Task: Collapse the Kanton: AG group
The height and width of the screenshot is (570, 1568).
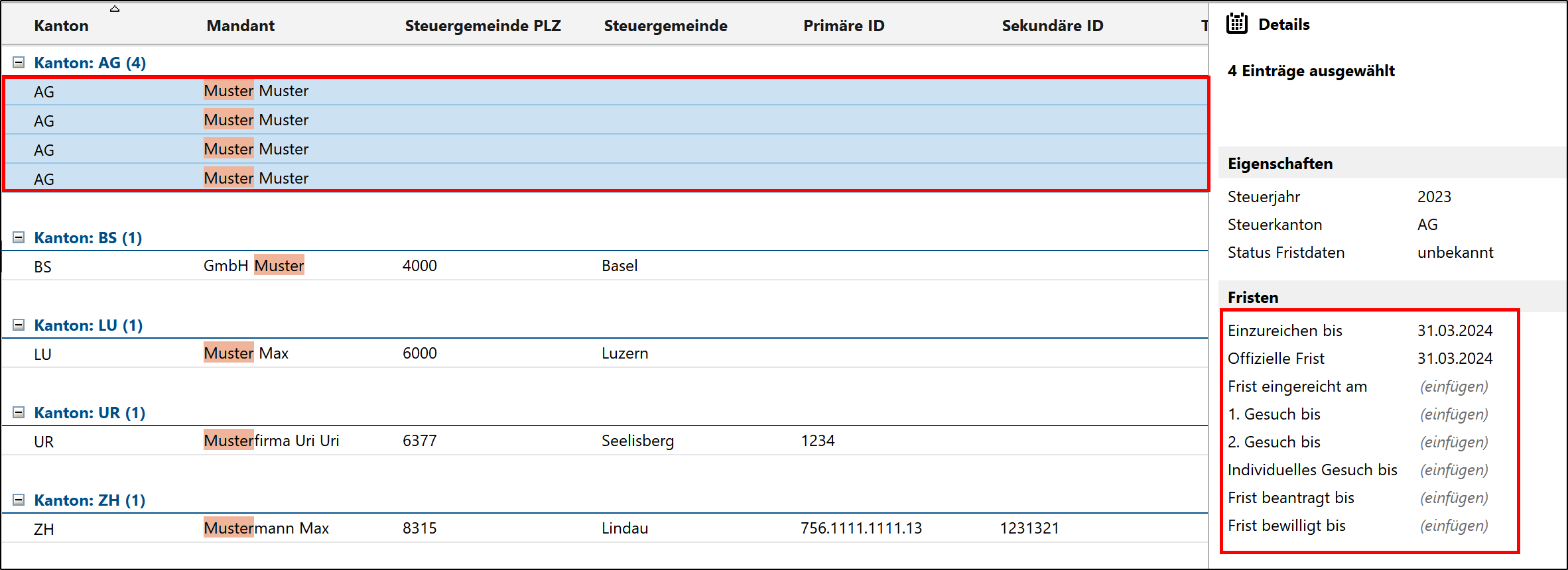Action: click(19, 63)
